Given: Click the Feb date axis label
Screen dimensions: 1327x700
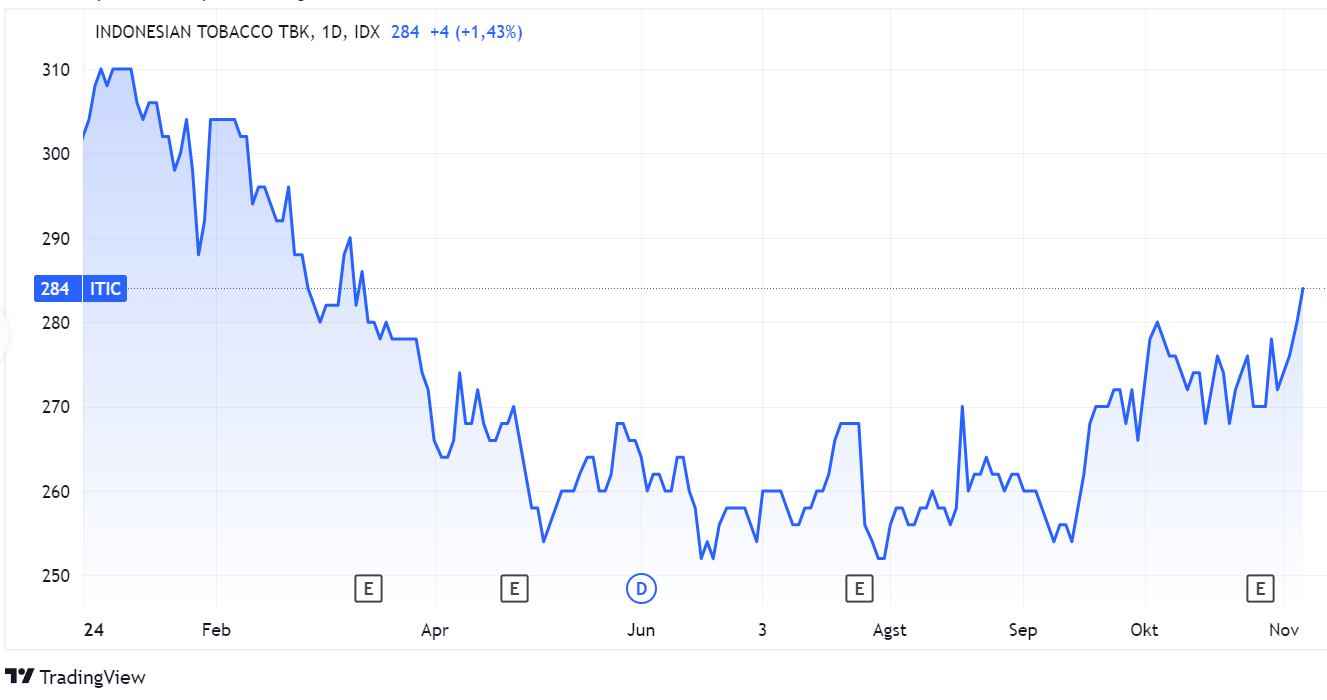Looking at the screenshot, I should coord(216,630).
